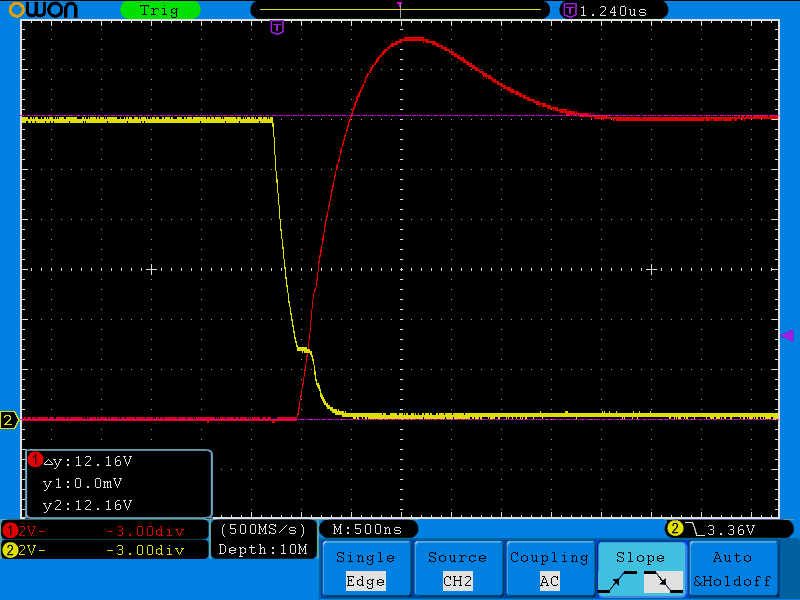Click the yellow 2 trigger source icon

[x=674, y=529]
